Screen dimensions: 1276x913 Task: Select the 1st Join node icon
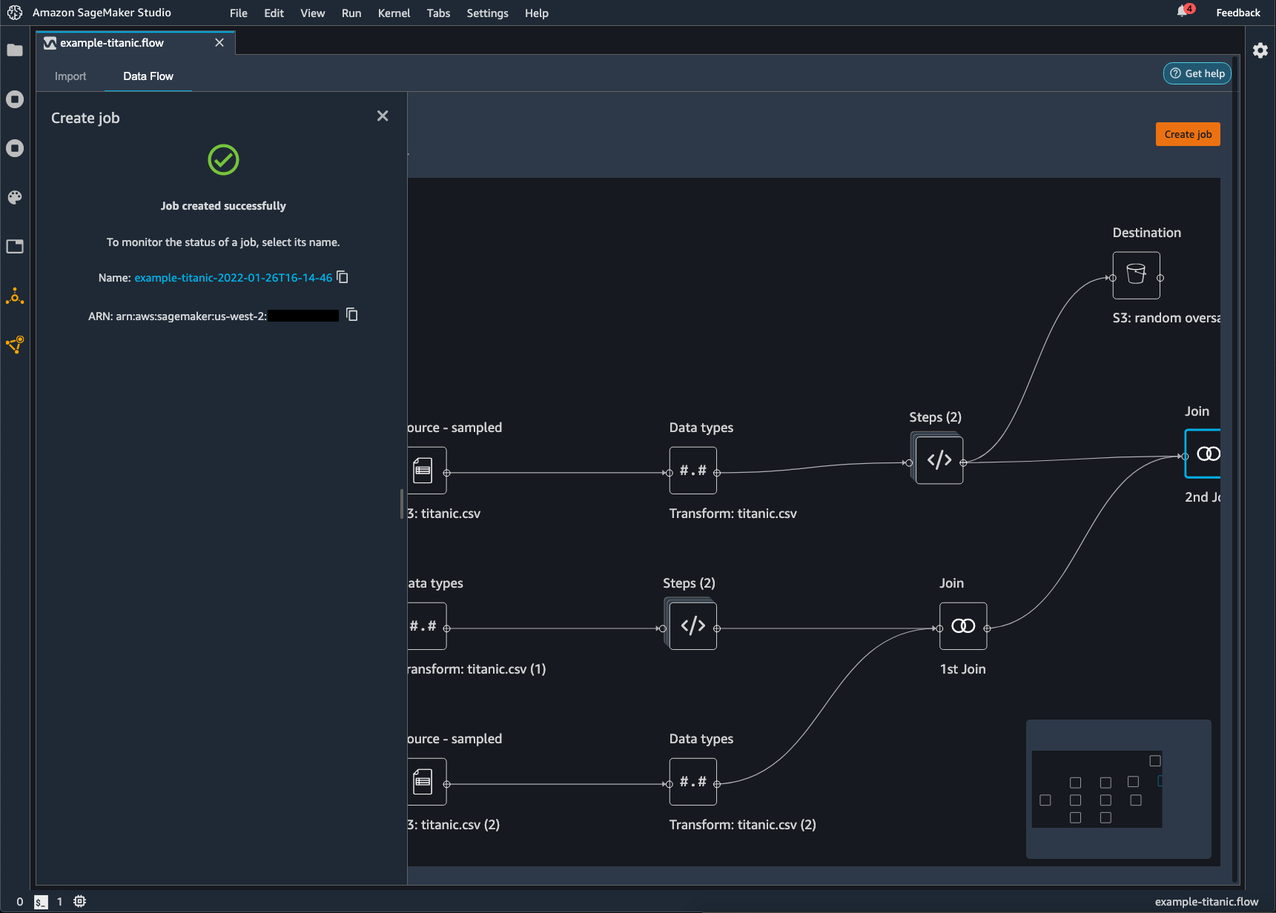click(963, 626)
